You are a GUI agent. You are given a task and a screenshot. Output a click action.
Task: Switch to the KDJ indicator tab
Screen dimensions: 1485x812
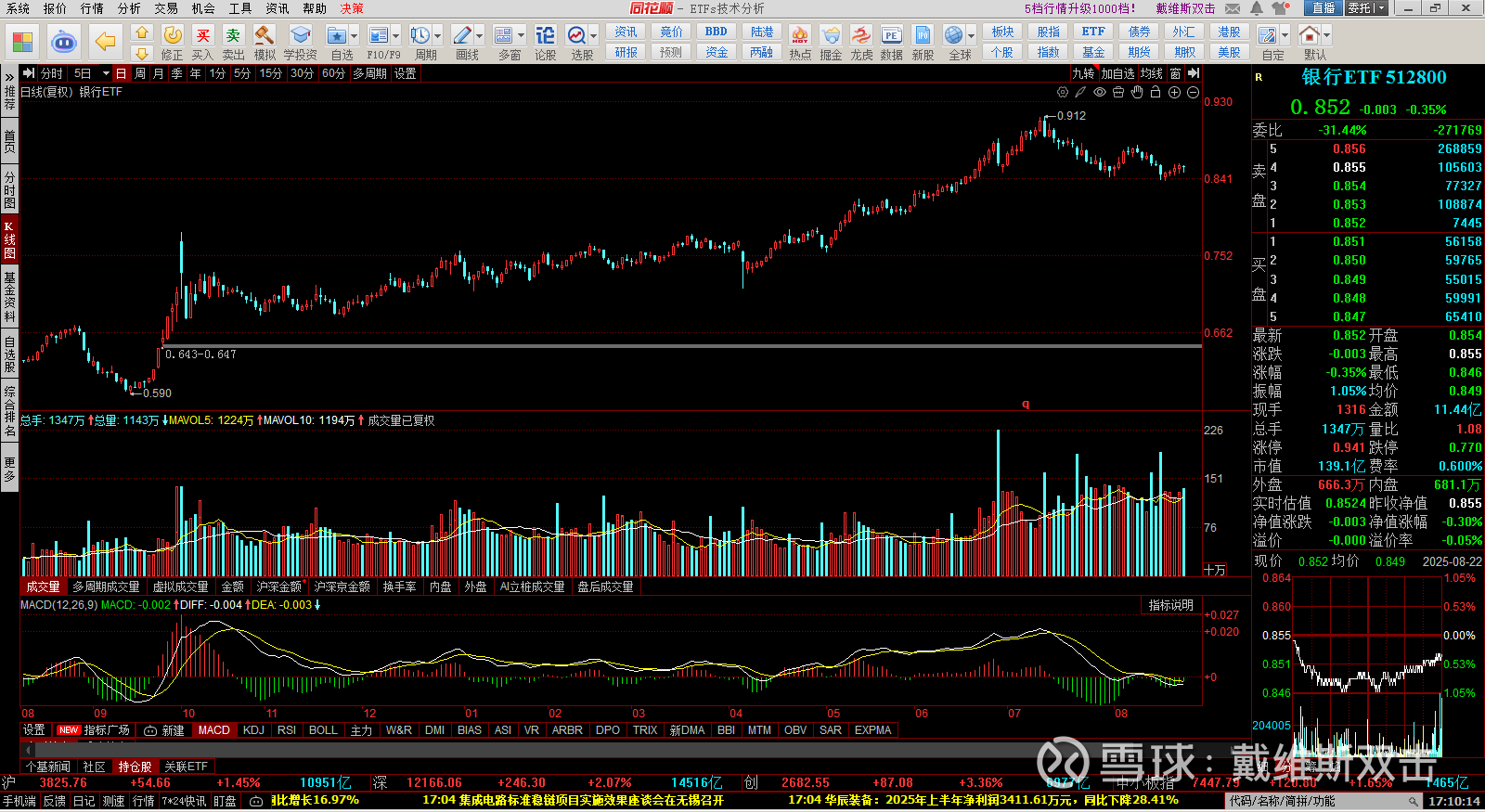pyautogui.click(x=253, y=730)
